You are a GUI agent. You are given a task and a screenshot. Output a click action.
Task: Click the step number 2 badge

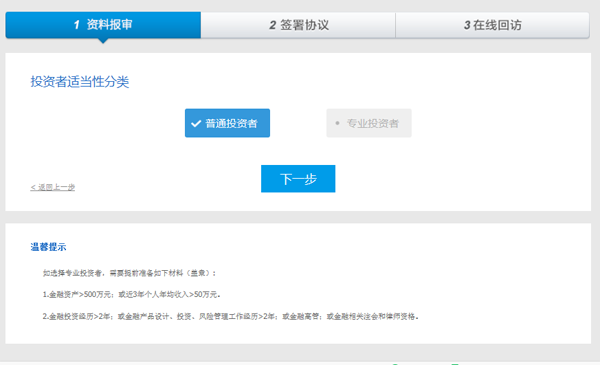pyautogui.click(x=272, y=25)
